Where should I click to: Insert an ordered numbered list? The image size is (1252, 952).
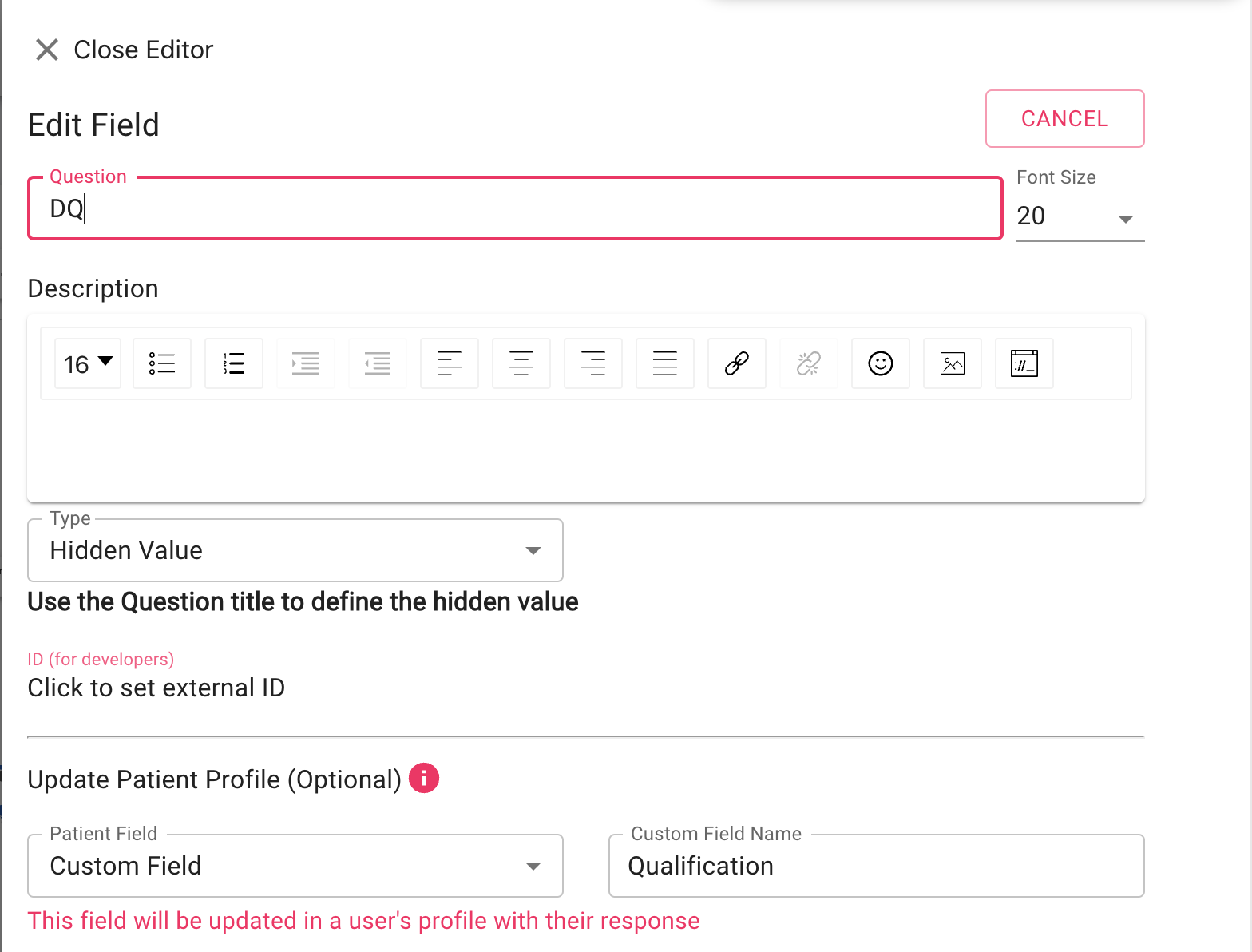[x=234, y=363]
